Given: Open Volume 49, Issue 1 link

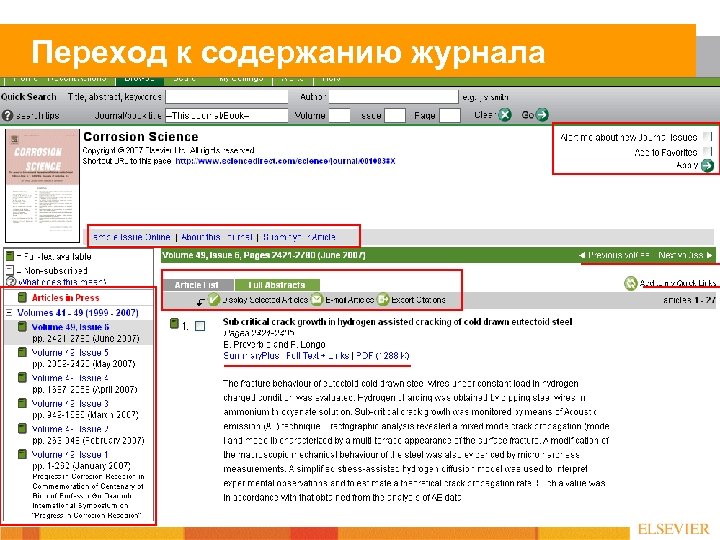Looking at the screenshot, I should (x=70, y=455).
